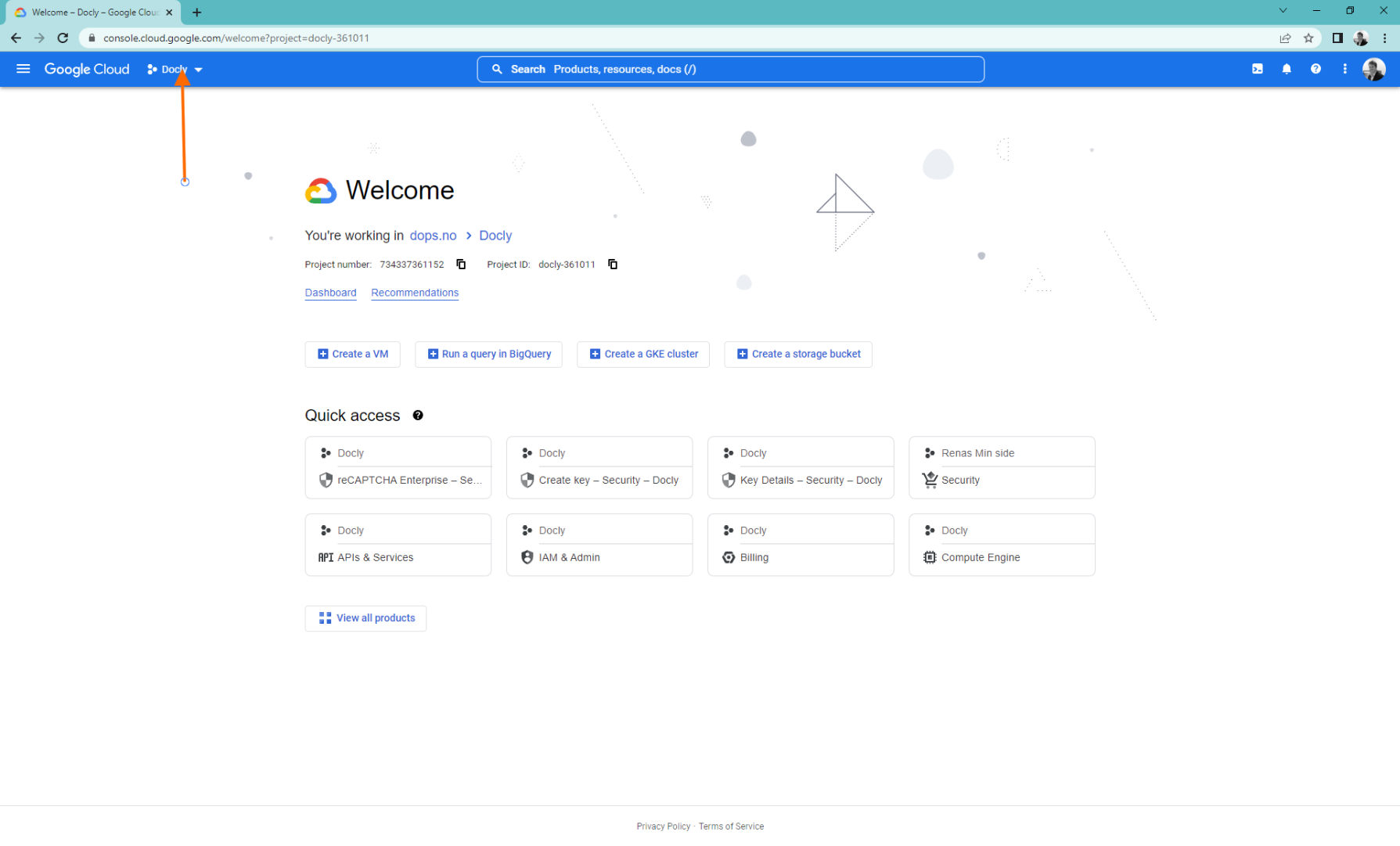Copy the project ID docly-361011

click(612, 264)
